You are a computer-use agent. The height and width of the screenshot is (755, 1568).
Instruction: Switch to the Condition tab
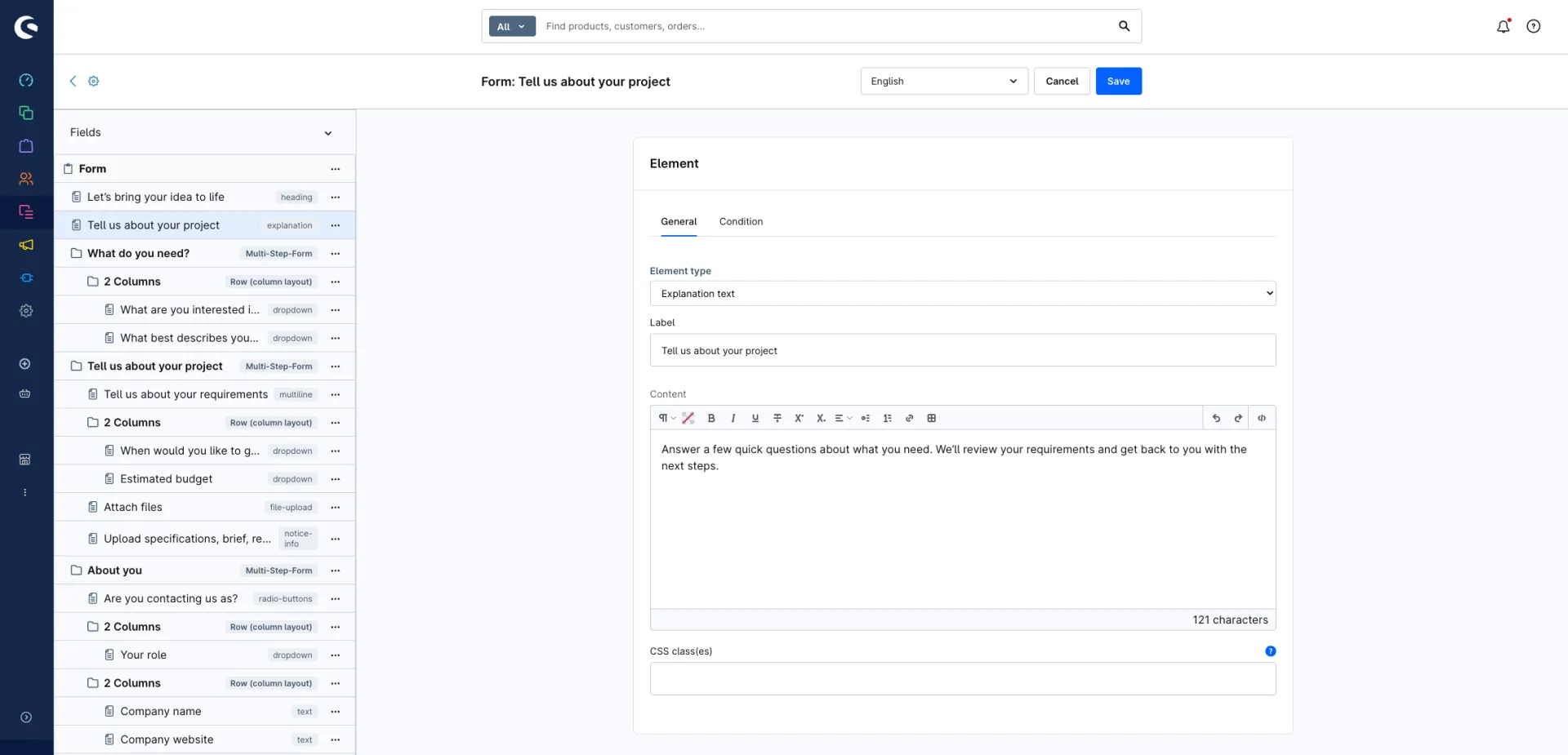(742, 222)
